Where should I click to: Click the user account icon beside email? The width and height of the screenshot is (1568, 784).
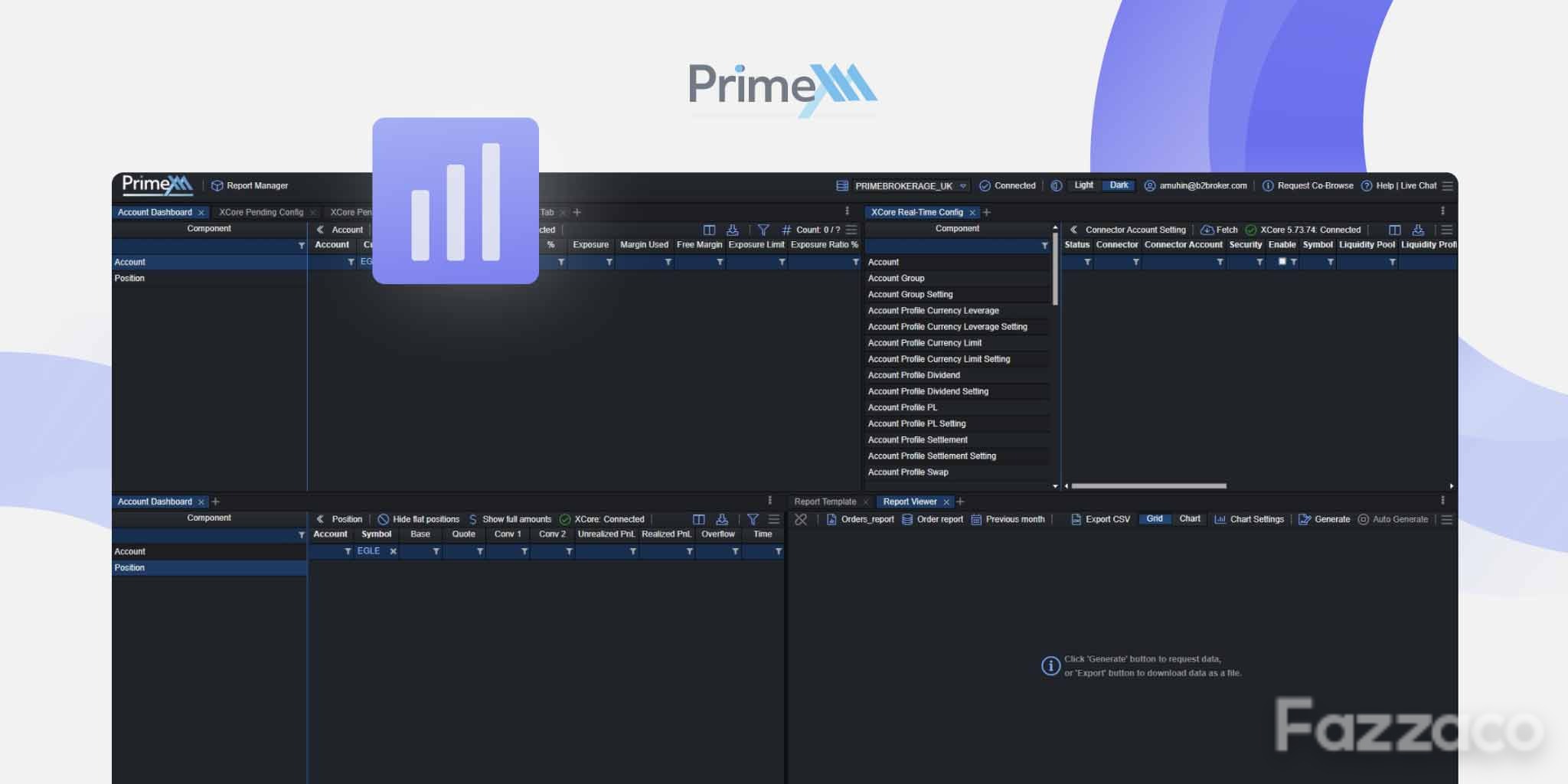(1149, 186)
